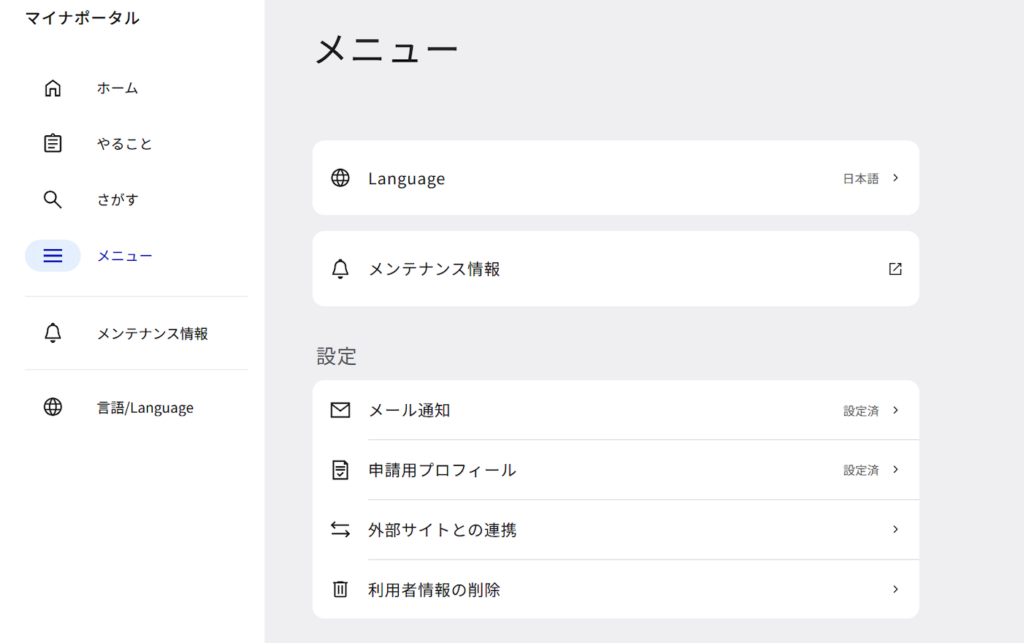1024x643 pixels.
Task: Click the 設定済 status on メール通知 row
Action: (x=860, y=410)
